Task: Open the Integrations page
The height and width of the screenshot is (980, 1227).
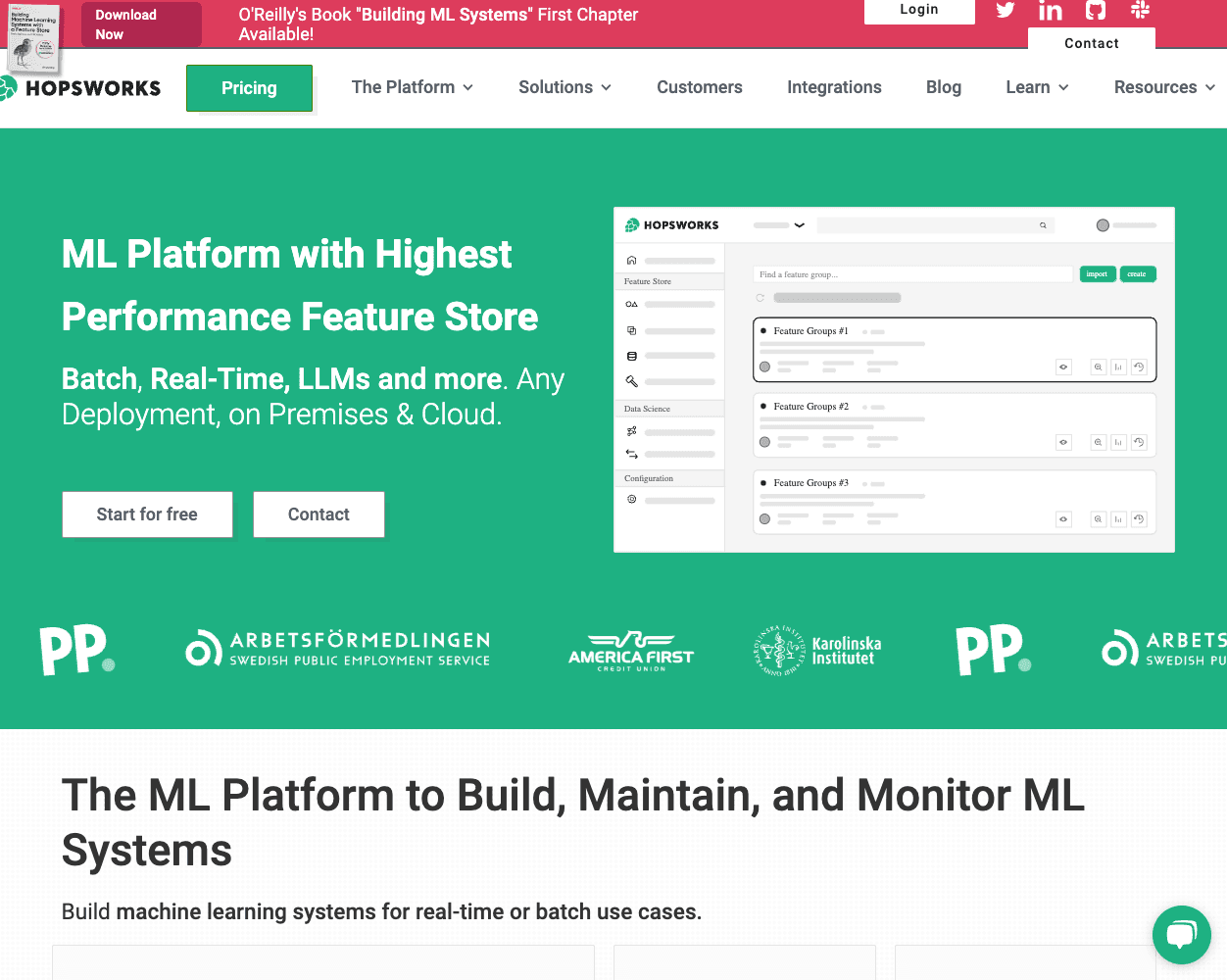Action: click(x=834, y=87)
